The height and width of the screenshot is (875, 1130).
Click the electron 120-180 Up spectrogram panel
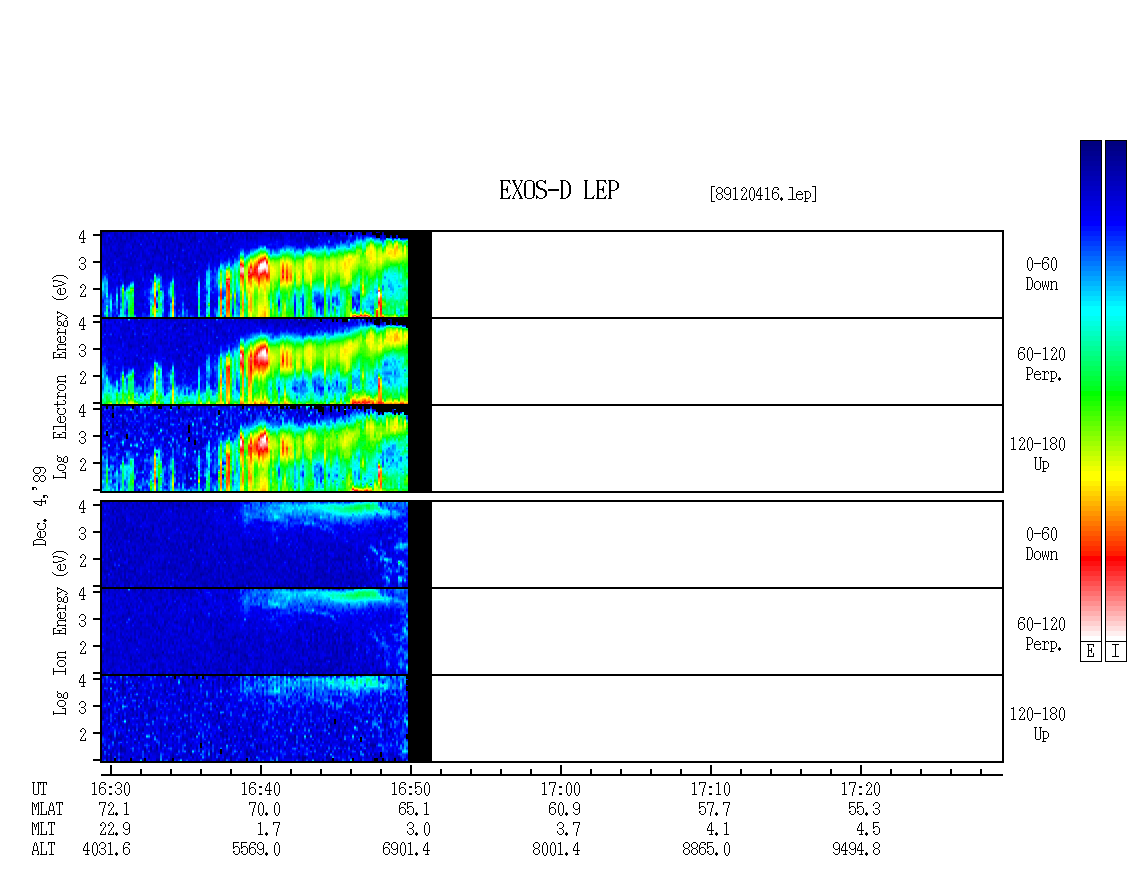pyautogui.click(x=552, y=448)
